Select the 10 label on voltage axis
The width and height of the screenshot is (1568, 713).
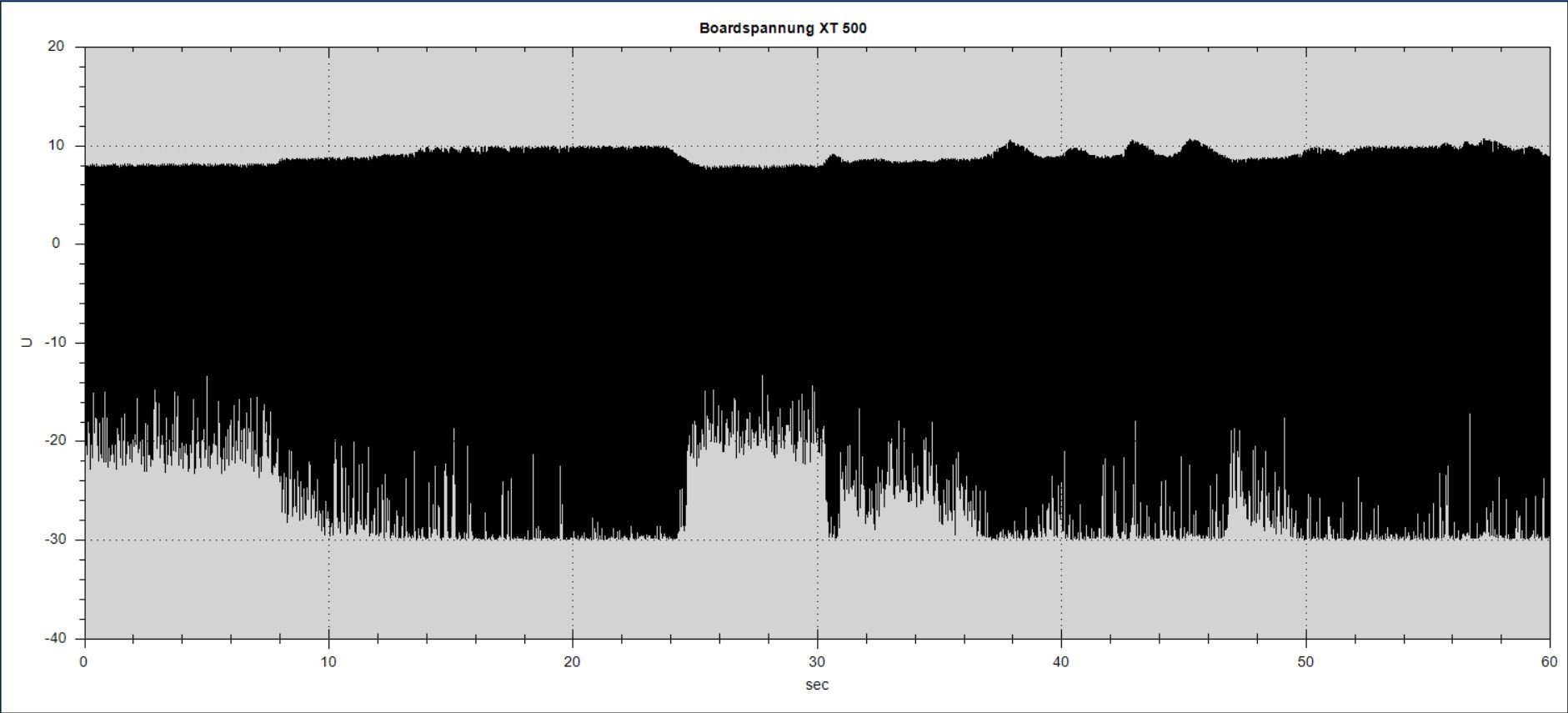(56, 146)
